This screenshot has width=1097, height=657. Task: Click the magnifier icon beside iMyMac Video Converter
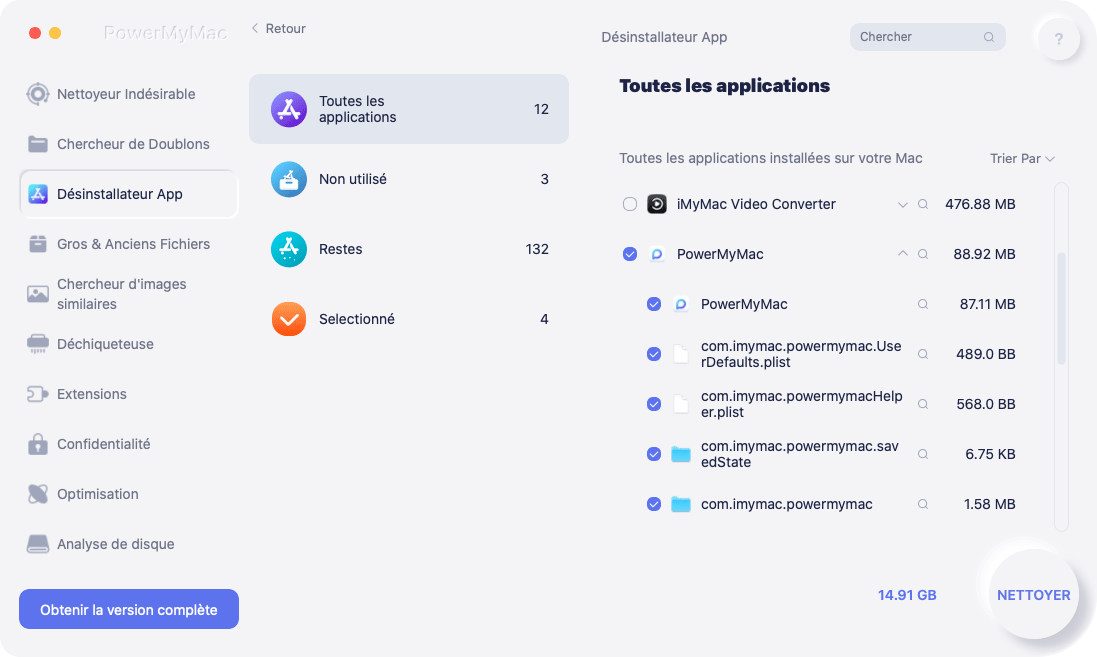[x=923, y=204]
